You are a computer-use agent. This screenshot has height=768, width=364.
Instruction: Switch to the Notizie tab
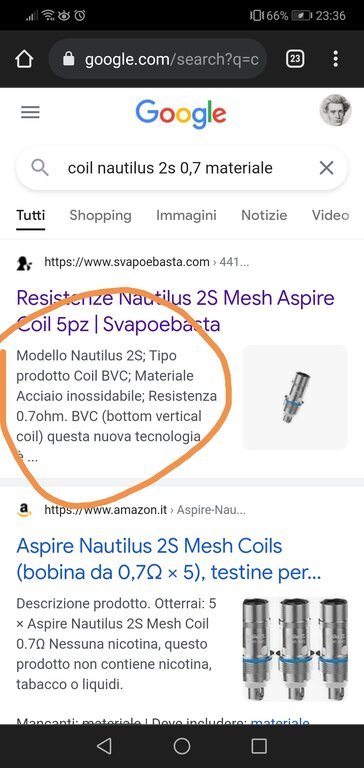[x=264, y=216]
